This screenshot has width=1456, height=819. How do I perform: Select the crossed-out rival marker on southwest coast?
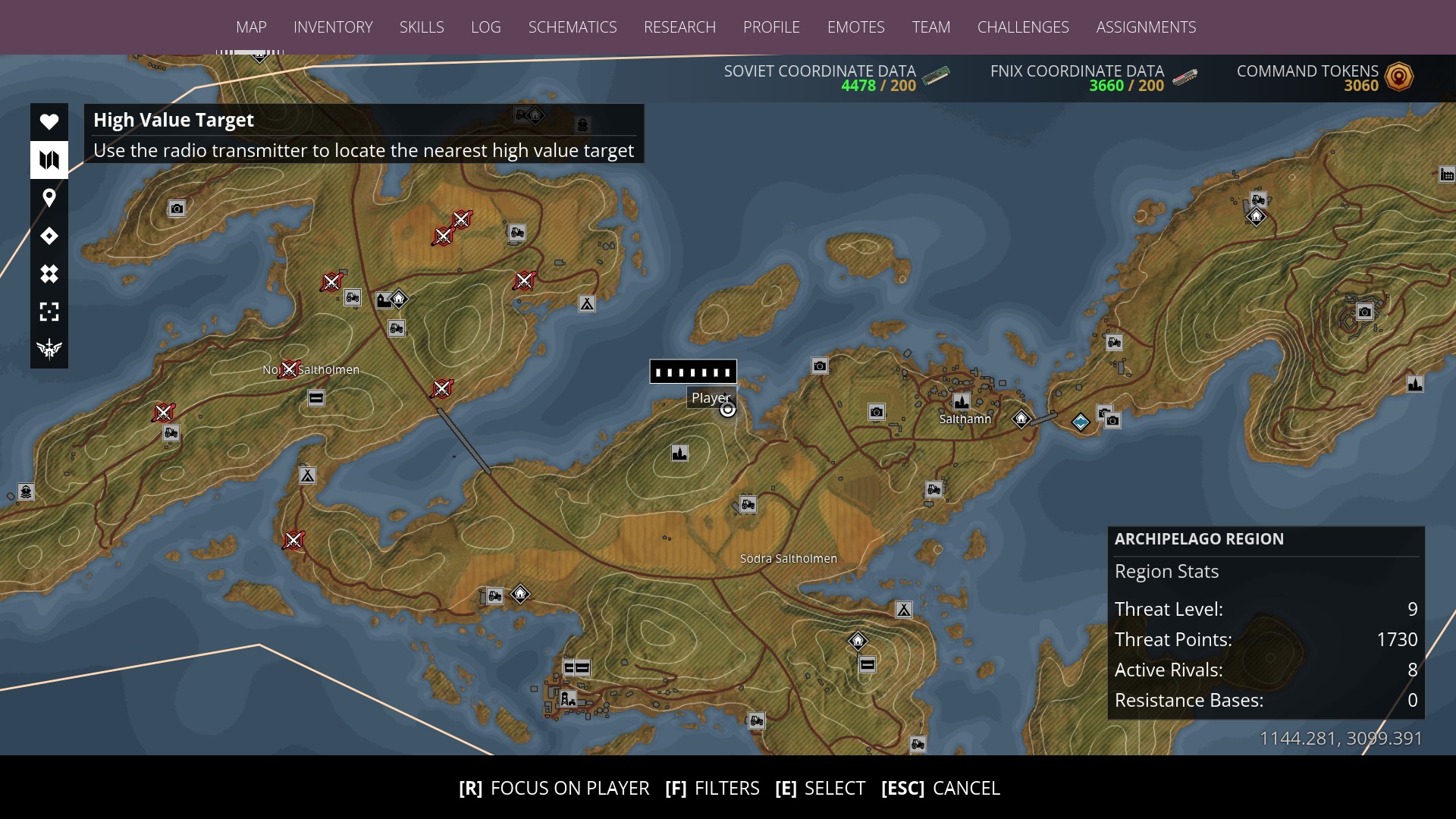(293, 540)
